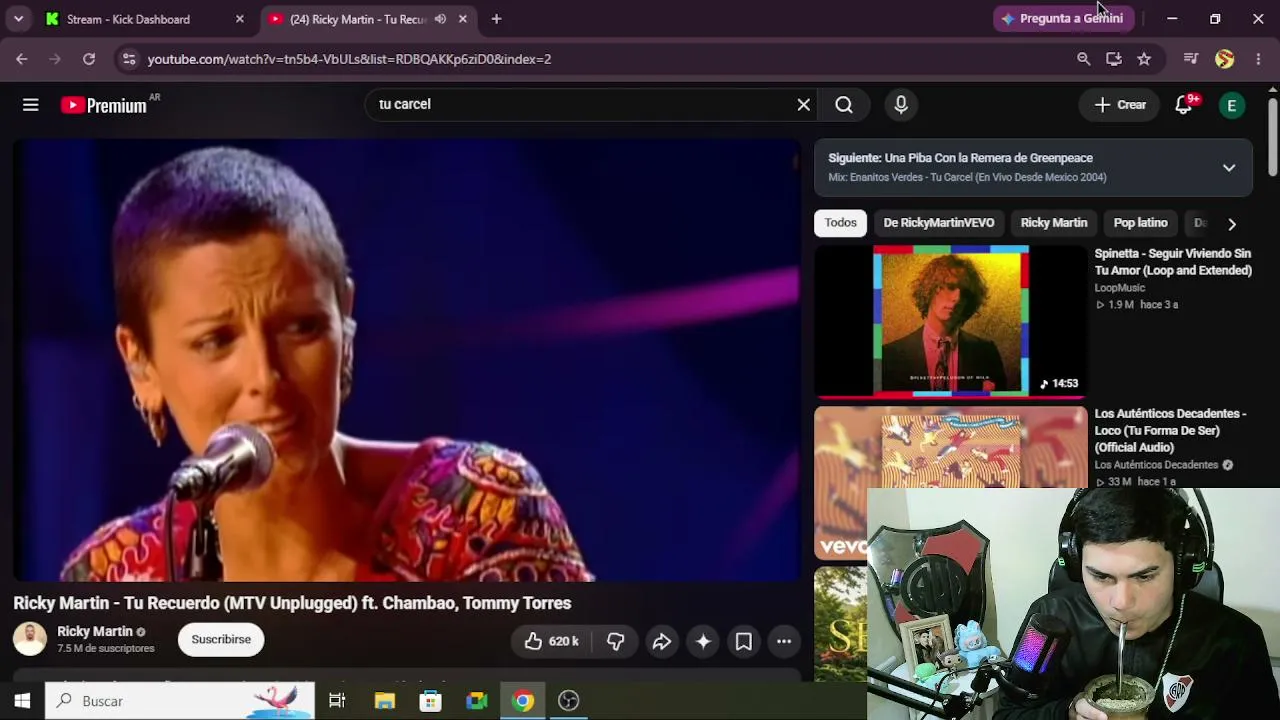Focus the browser address bar URL
Viewport: 1280px width, 720px height.
point(349,59)
